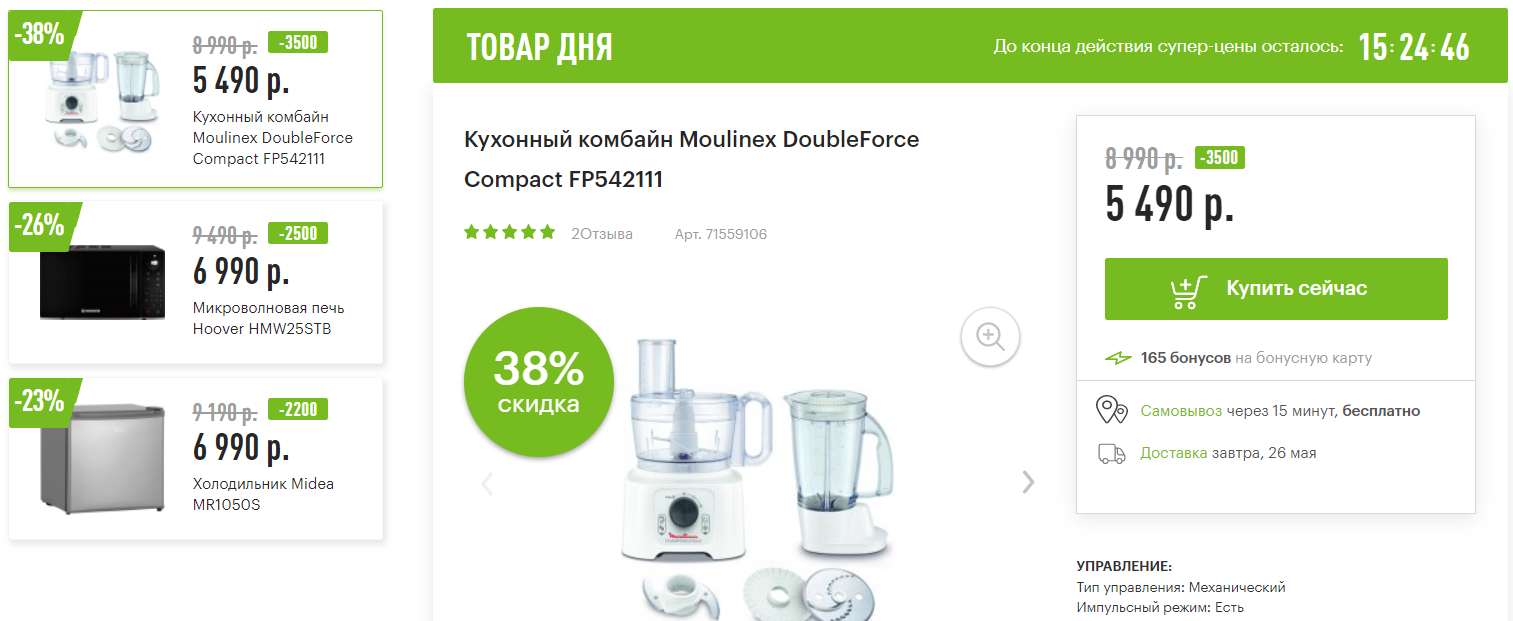Image resolution: width=1513 pixels, height=621 pixels.
Task: Click the five-star rating of the product
Action: pyautogui.click(x=509, y=233)
